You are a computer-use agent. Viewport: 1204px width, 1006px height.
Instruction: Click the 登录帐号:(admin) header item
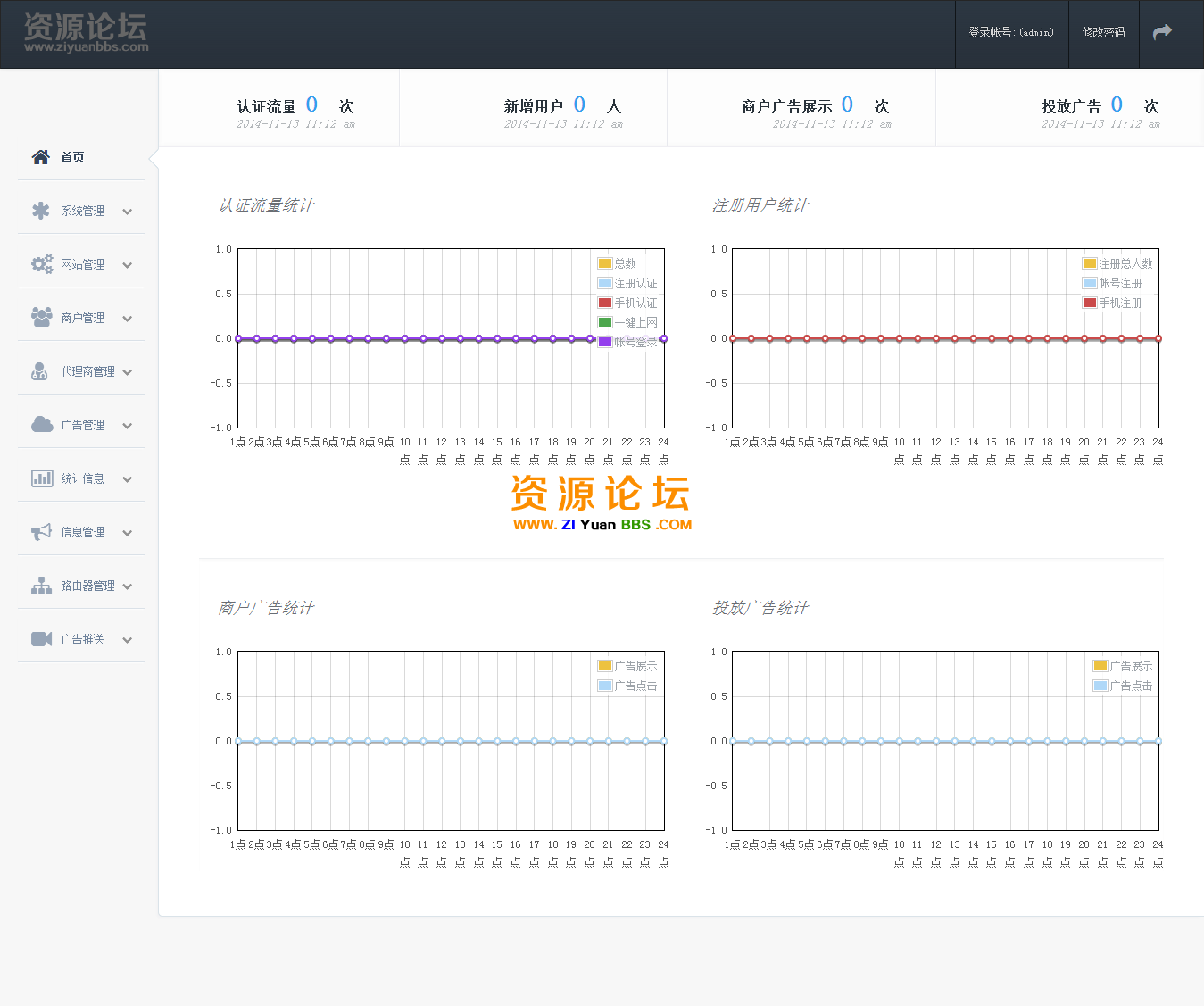[x=1011, y=33]
